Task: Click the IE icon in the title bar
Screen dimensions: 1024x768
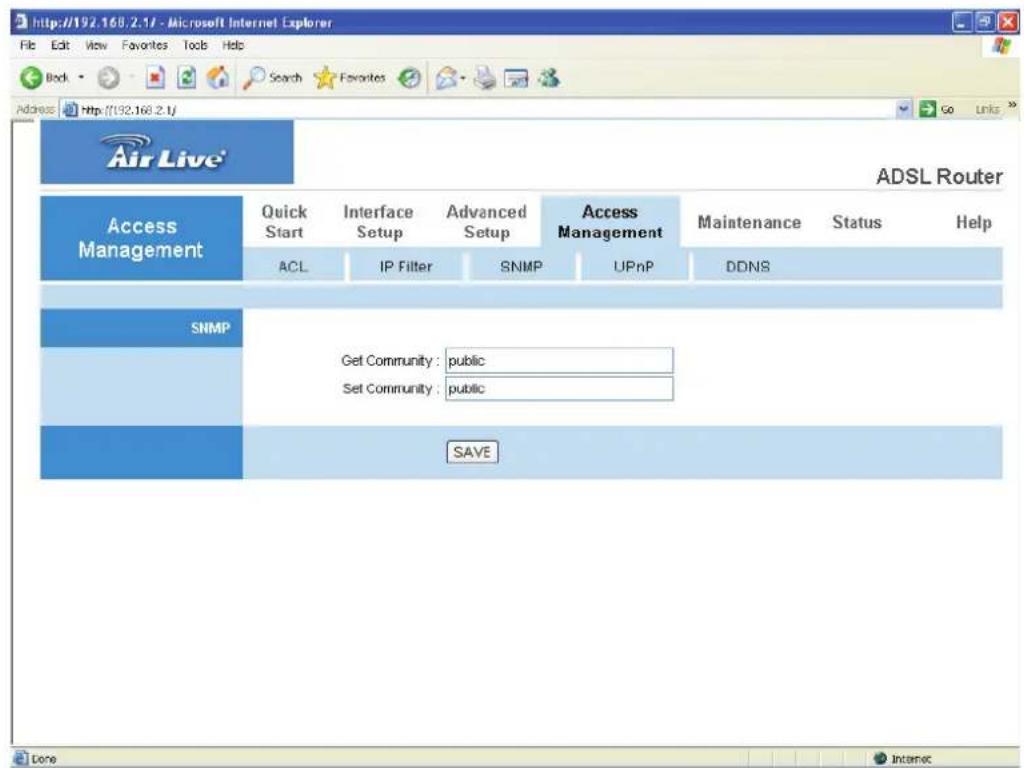Action: pyautogui.click(x=22, y=22)
